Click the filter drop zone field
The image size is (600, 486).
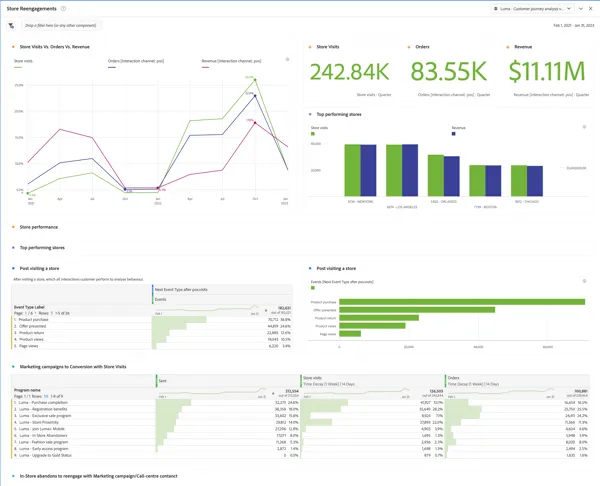point(61,25)
